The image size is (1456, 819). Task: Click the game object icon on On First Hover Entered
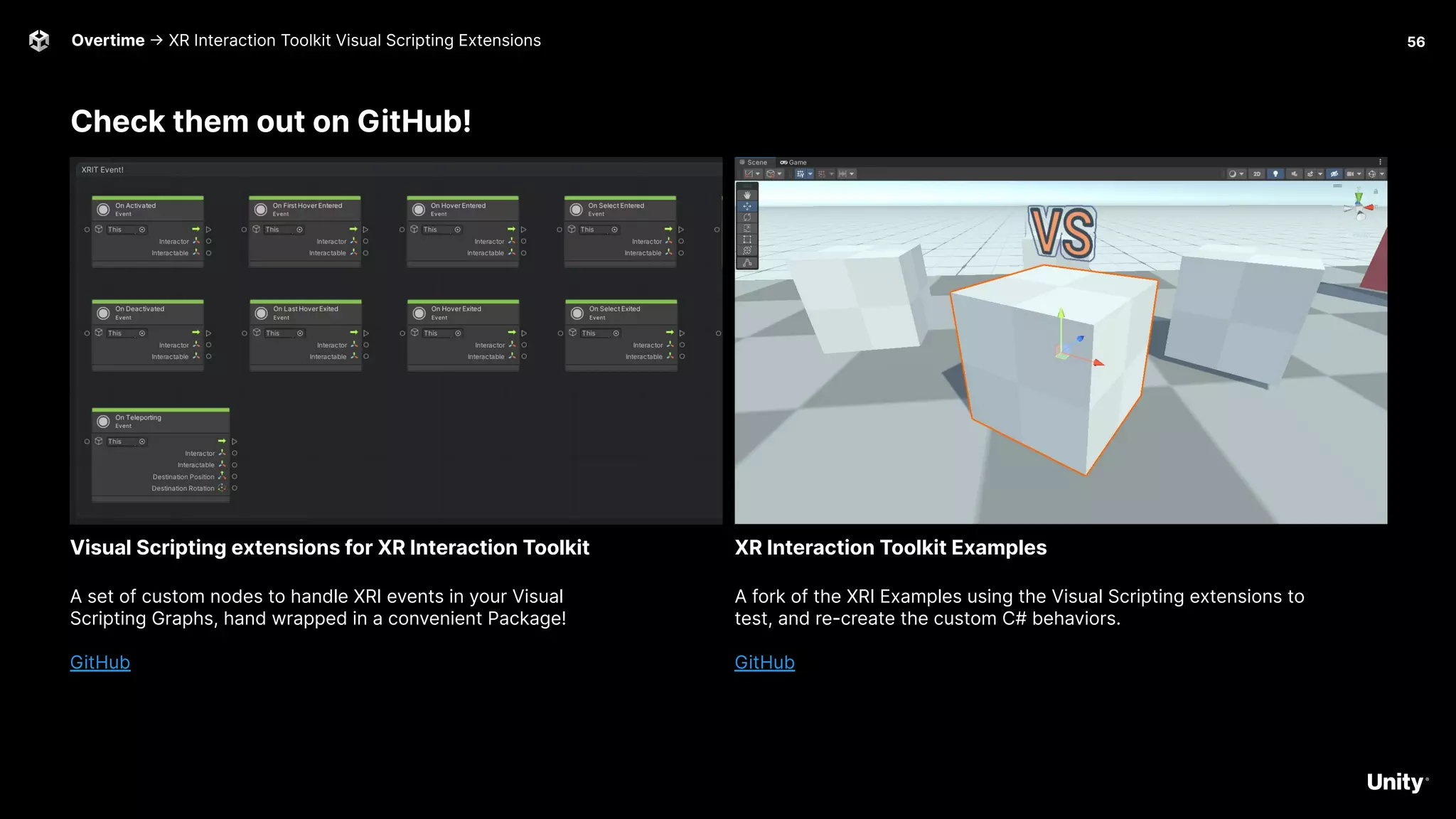pos(257,229)
